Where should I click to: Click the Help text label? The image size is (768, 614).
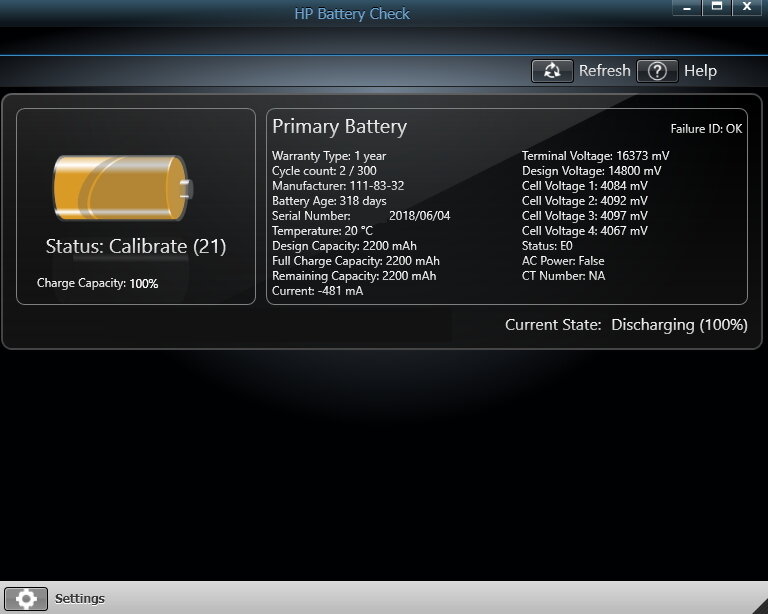point(700,71)
